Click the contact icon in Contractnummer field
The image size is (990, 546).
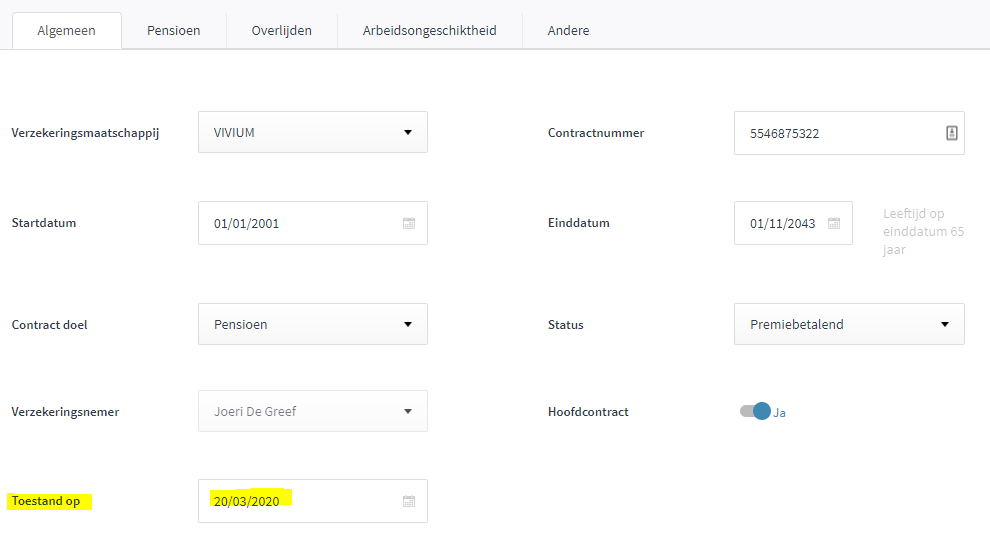tap(951, 133)
